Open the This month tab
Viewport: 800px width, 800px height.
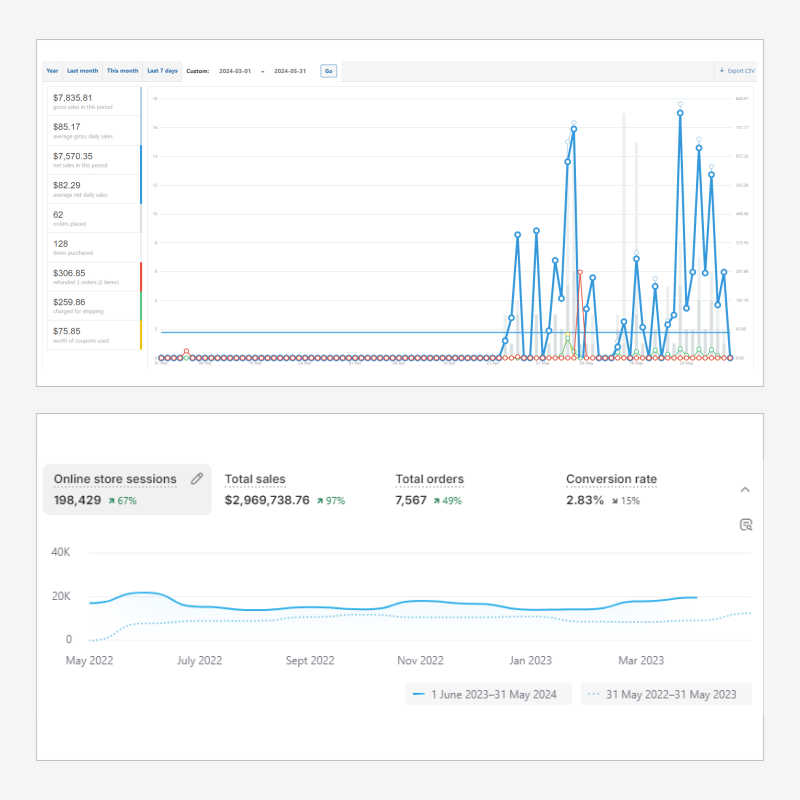click(x=123, y=71)
